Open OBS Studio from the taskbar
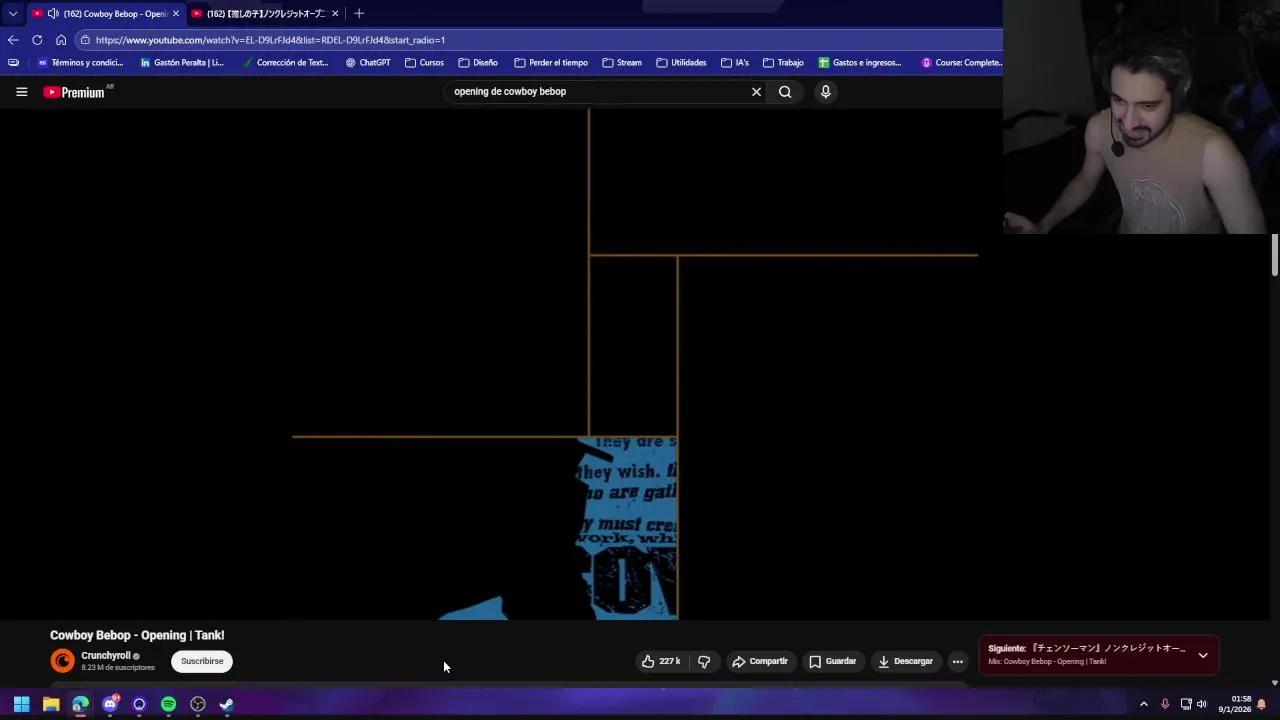This screenshot has height=720, width=1280. click(198, 704)
